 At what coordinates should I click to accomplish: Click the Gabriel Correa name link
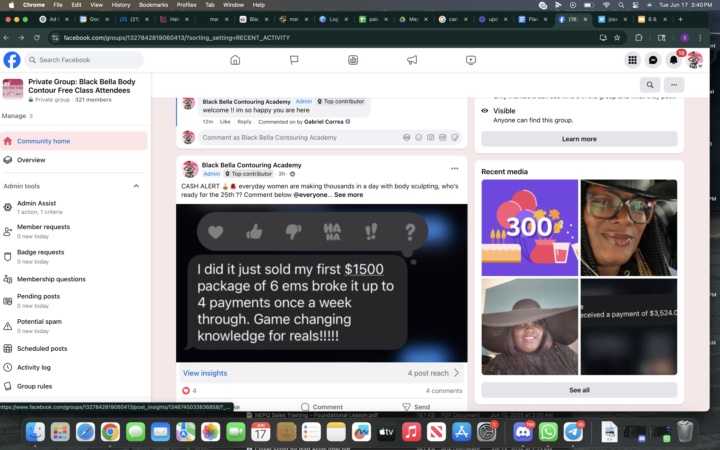(x=324, y=122)
